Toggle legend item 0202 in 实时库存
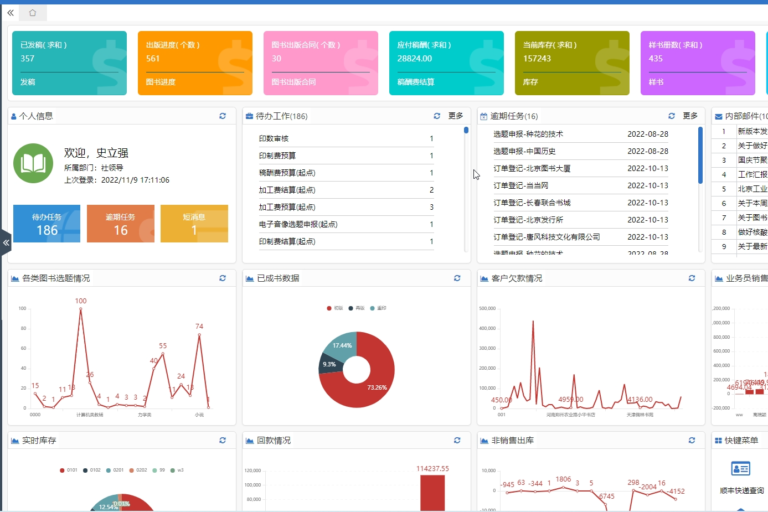The image size is (768, 512). pos(138,470)
